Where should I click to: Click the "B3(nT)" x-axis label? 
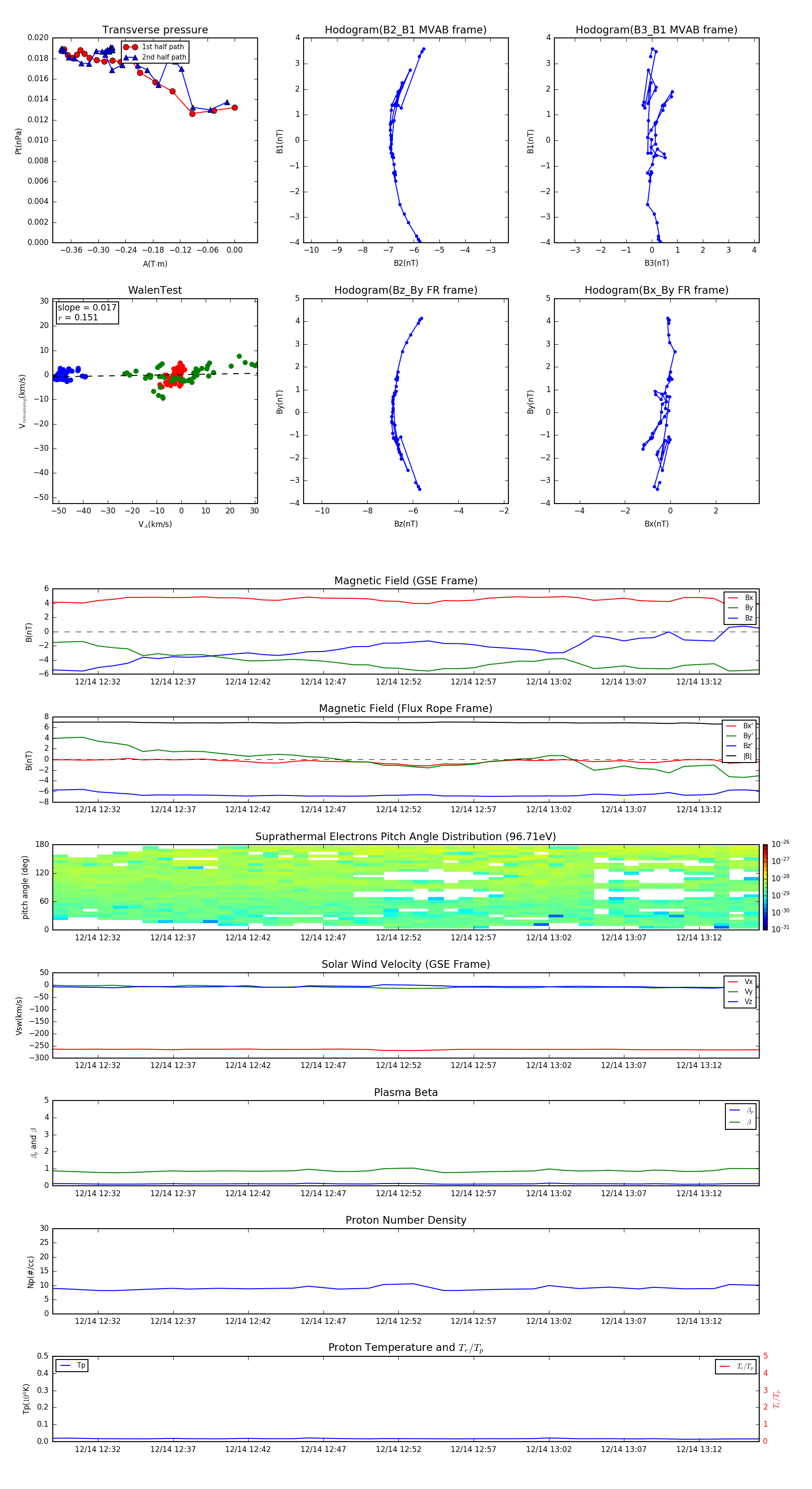tap(656, 263)
